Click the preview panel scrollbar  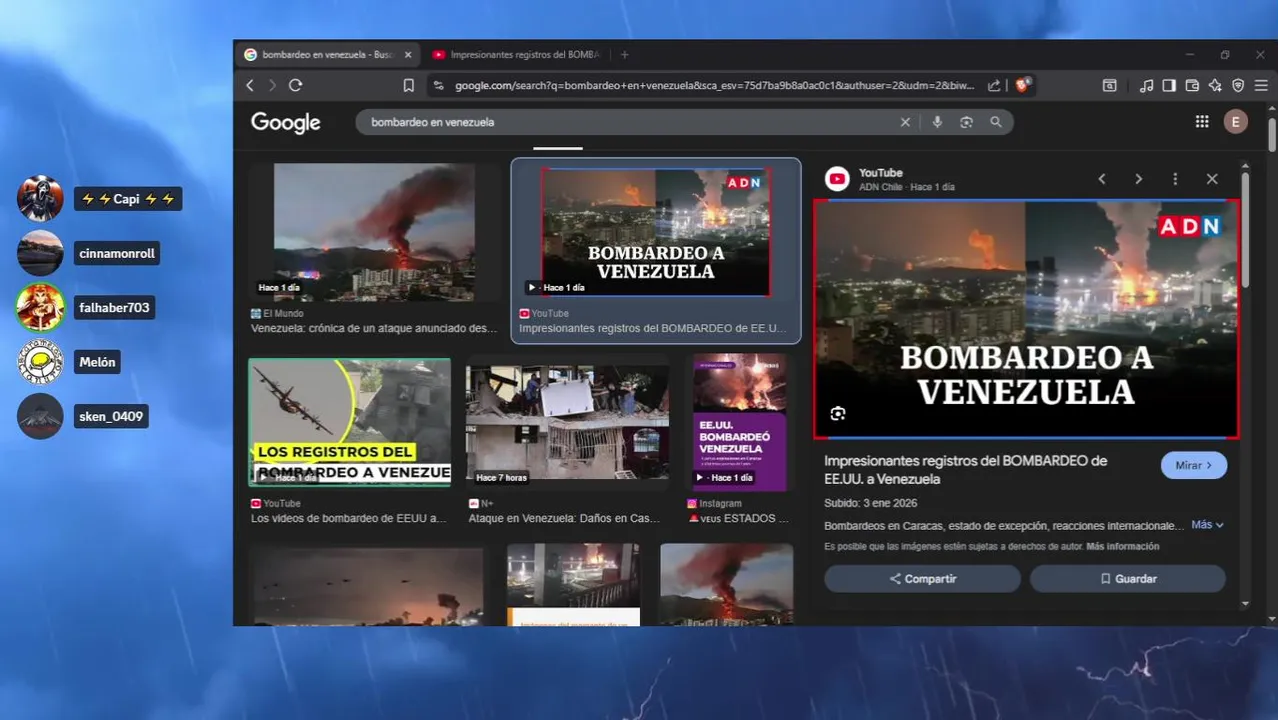tap(1245, 230)
